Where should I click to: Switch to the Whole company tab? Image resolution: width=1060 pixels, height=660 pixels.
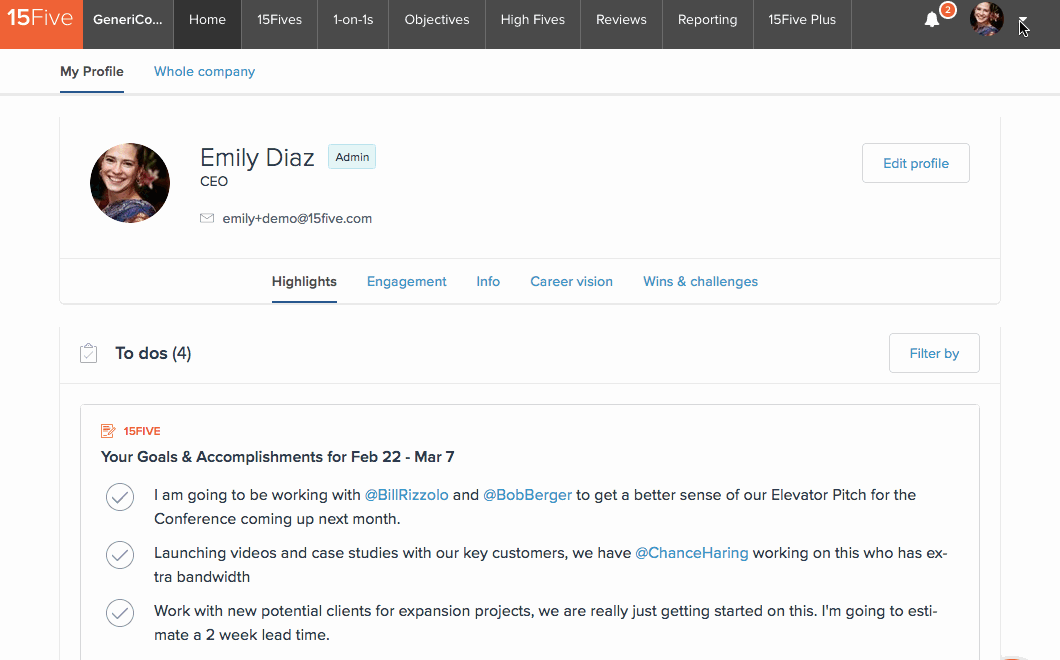pyautogui.click(x=204, y=72)
